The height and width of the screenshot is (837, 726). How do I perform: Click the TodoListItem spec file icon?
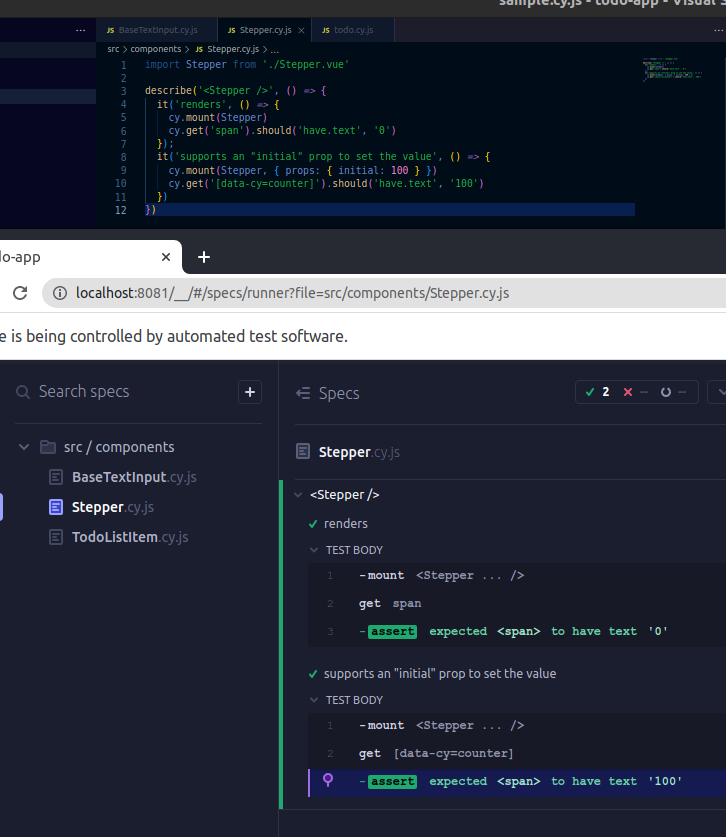pyautogui.click(x=56, y=537)
